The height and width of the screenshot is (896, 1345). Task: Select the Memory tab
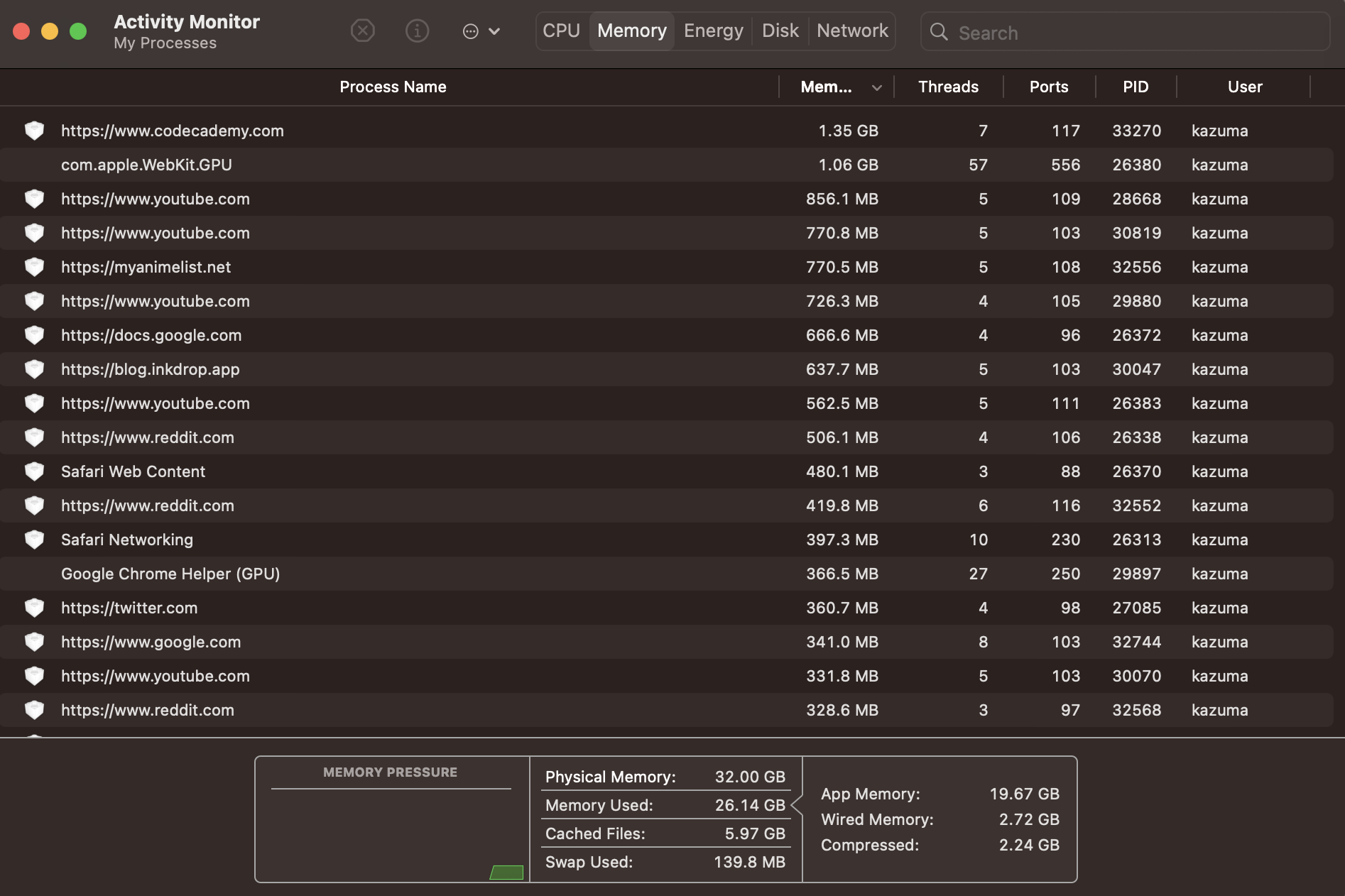[x=632, y=31]
